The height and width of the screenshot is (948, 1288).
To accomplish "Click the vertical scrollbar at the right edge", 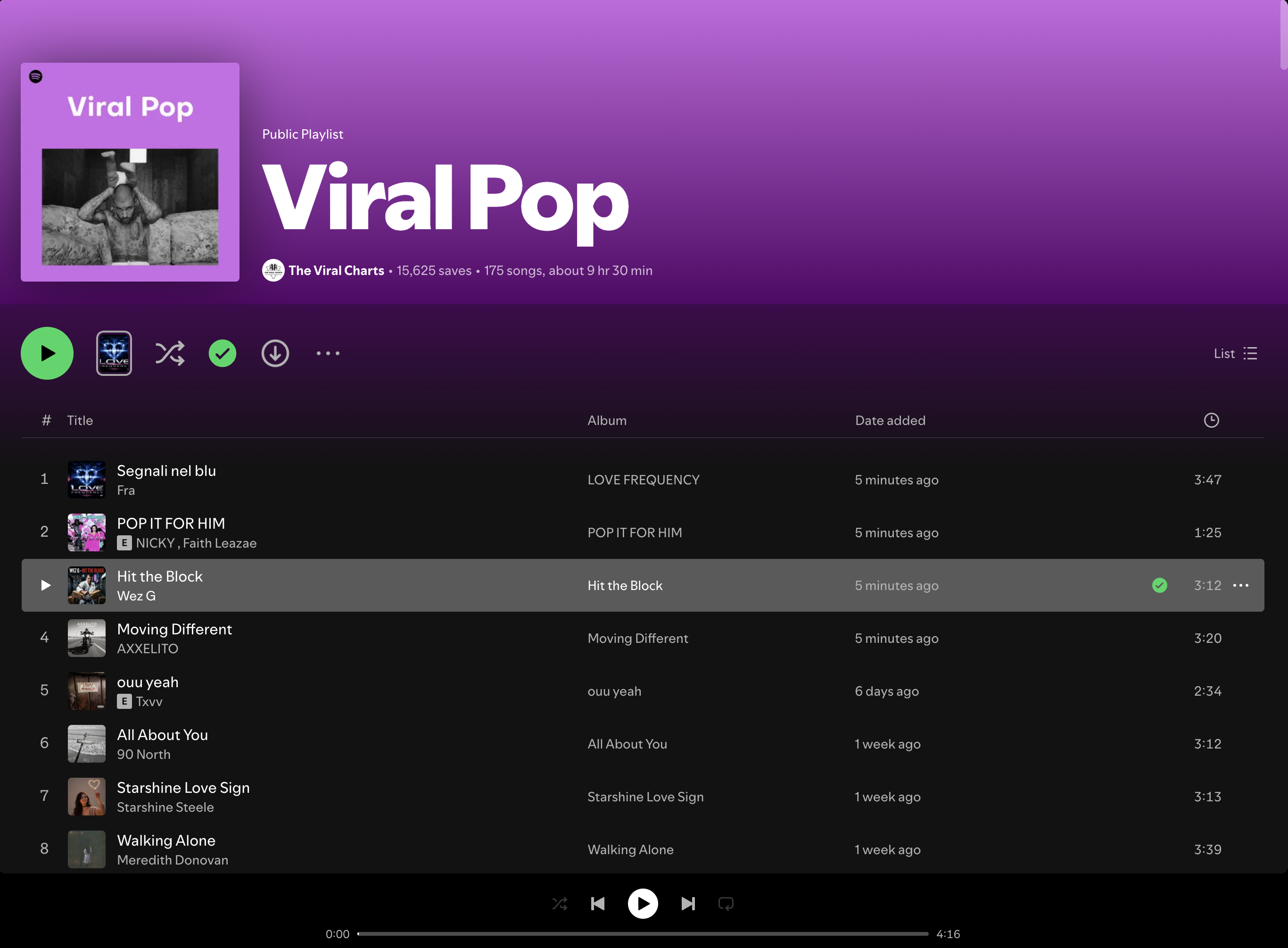I will [1283, 34].
